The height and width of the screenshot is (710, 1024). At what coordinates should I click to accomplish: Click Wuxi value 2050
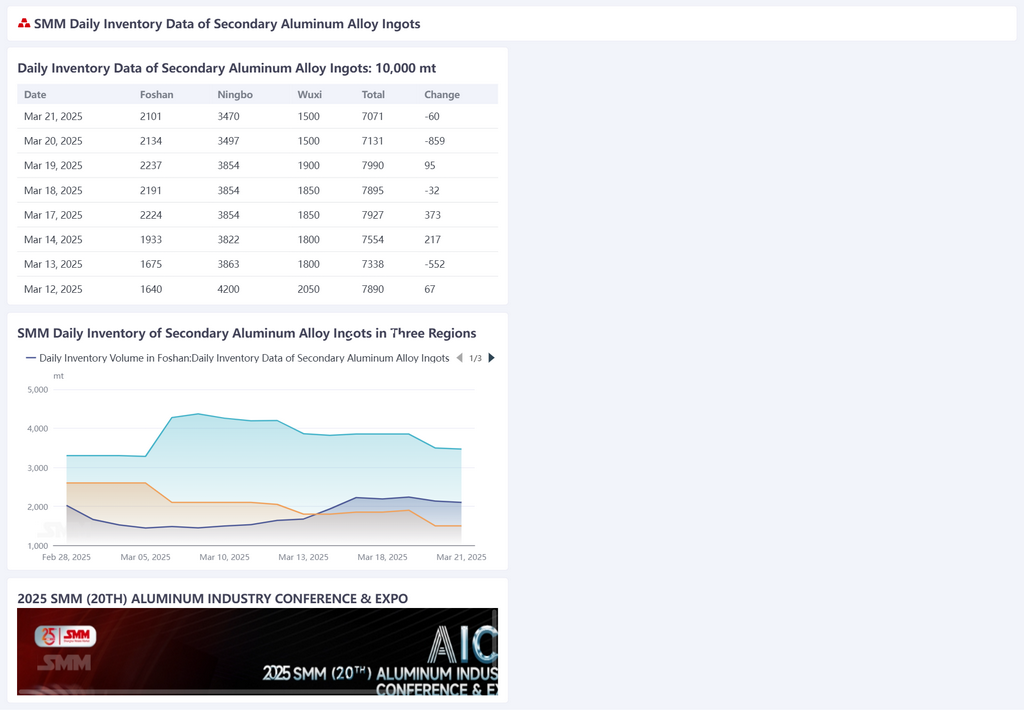click(x=309, y=289)
